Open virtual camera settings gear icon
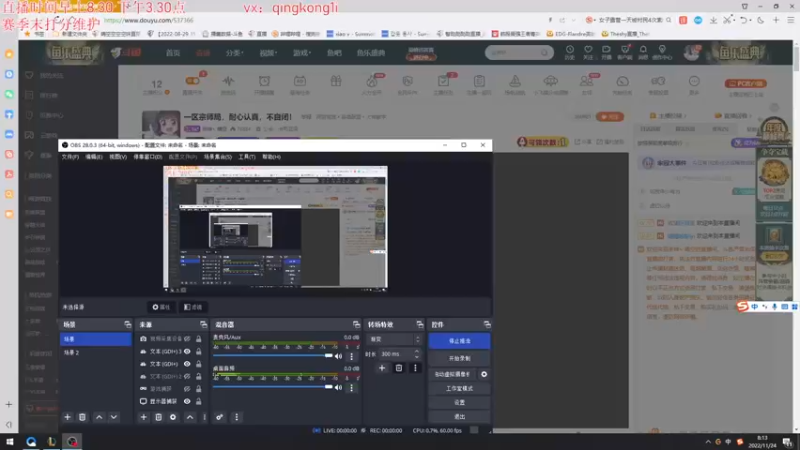Viewport: 800px width, 450px height. [484, 374]
